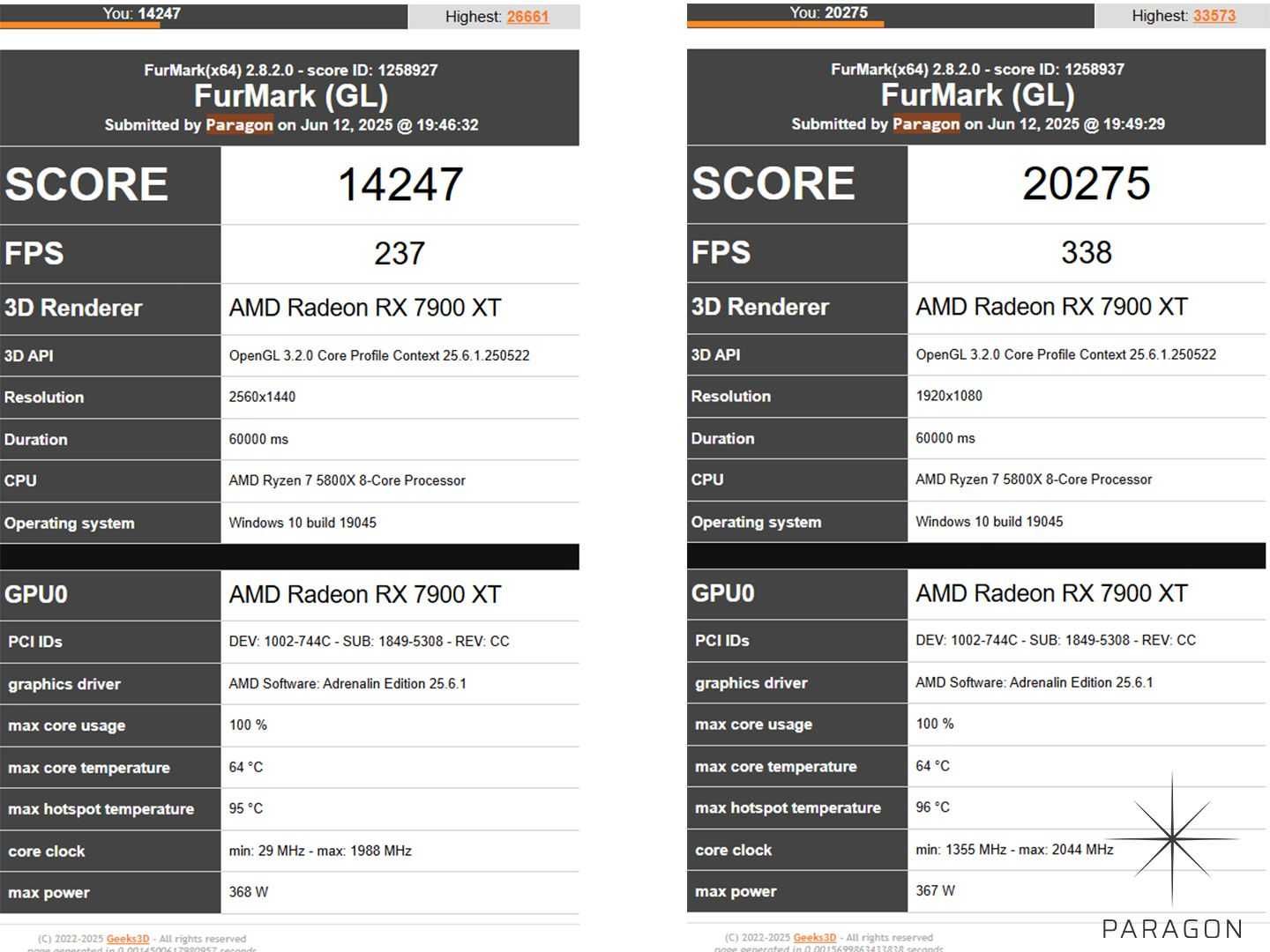Click the 100 % max core usage, 14247 page
The width and height of the screenshot is (1270, 952).
[x=248, y=725]
